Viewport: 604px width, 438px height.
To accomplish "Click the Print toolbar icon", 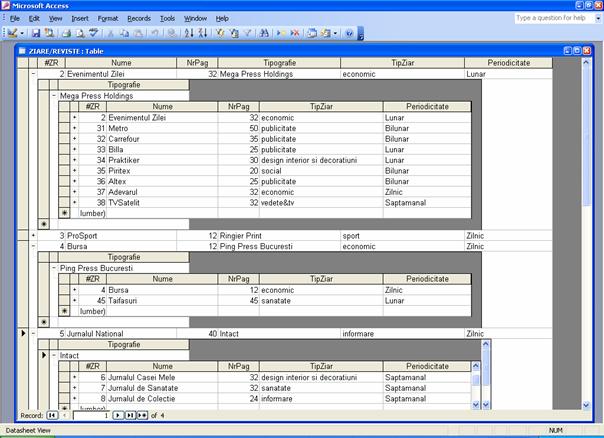I will [65, 33].
